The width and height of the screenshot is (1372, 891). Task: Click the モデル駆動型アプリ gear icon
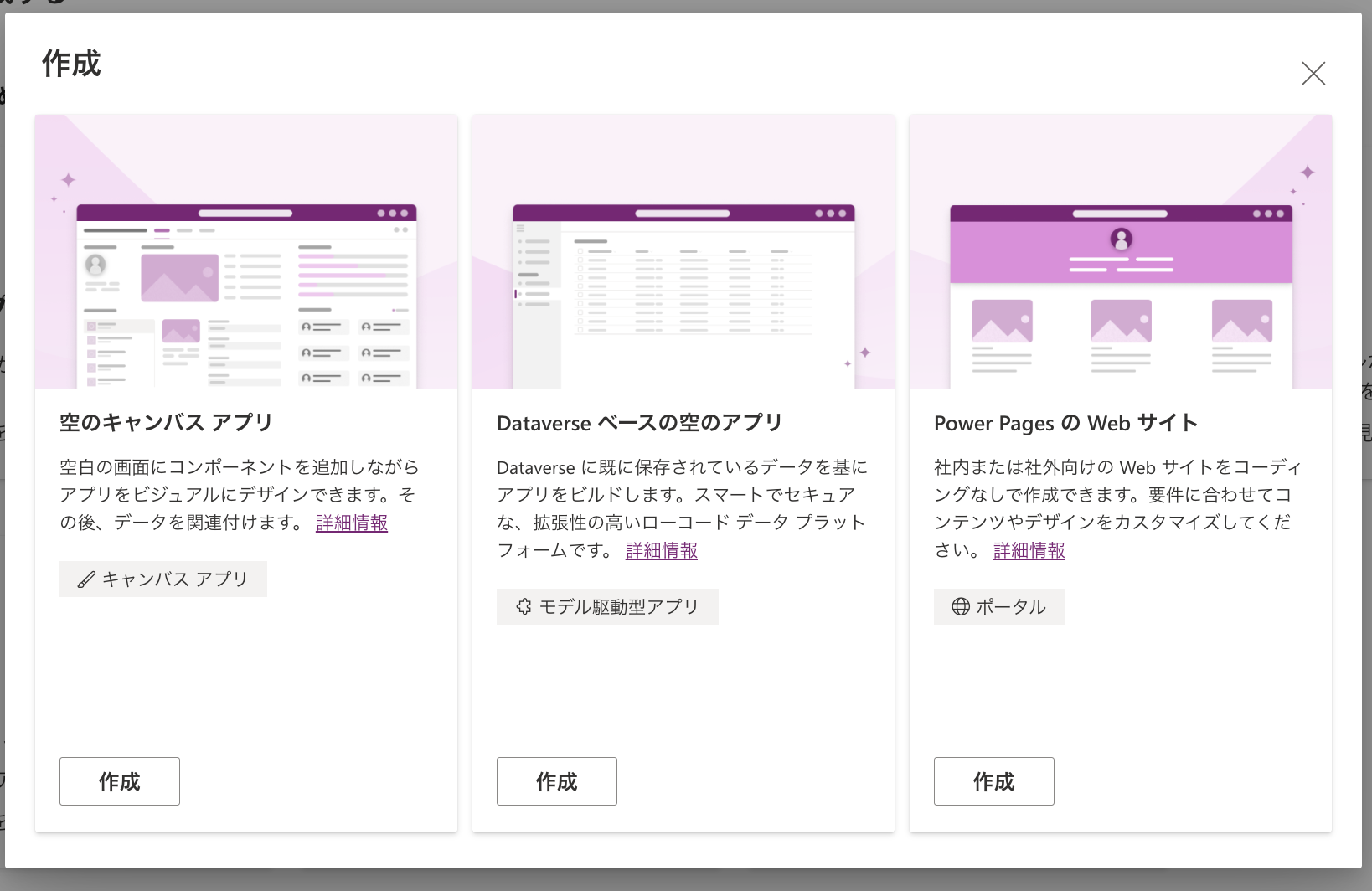click(x=522, y=606)
